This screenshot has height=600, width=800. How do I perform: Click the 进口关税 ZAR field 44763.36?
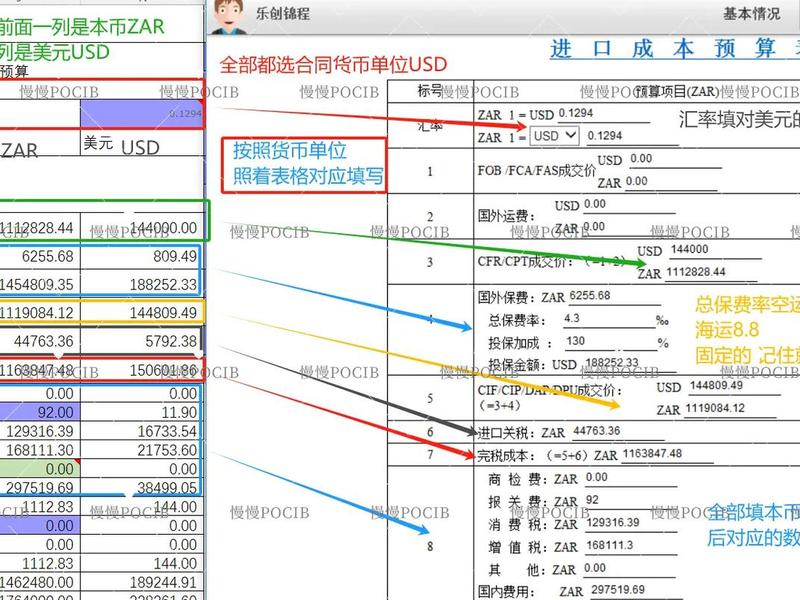click(x=618, y=432)
